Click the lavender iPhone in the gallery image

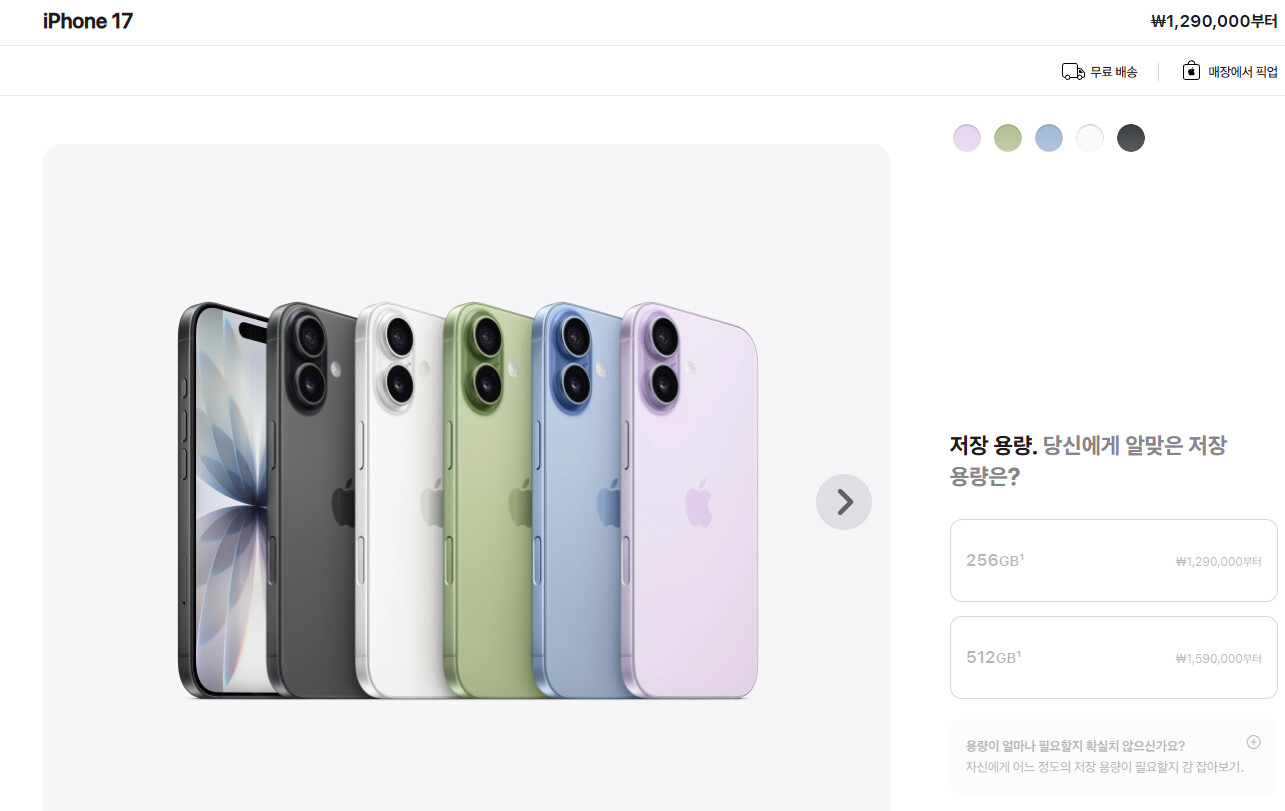(x=689, y=500)
